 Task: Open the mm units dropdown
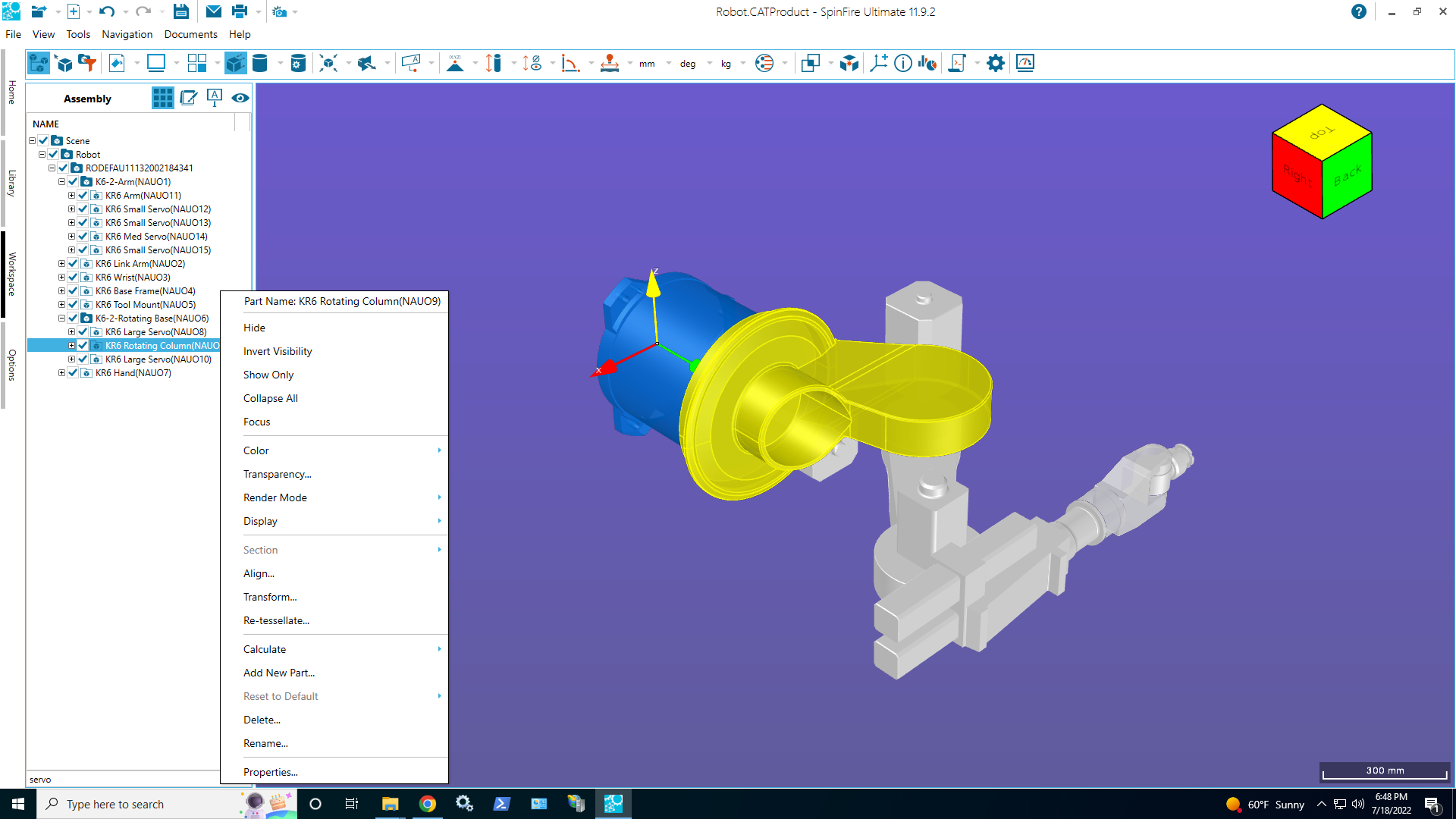[669, 64]
